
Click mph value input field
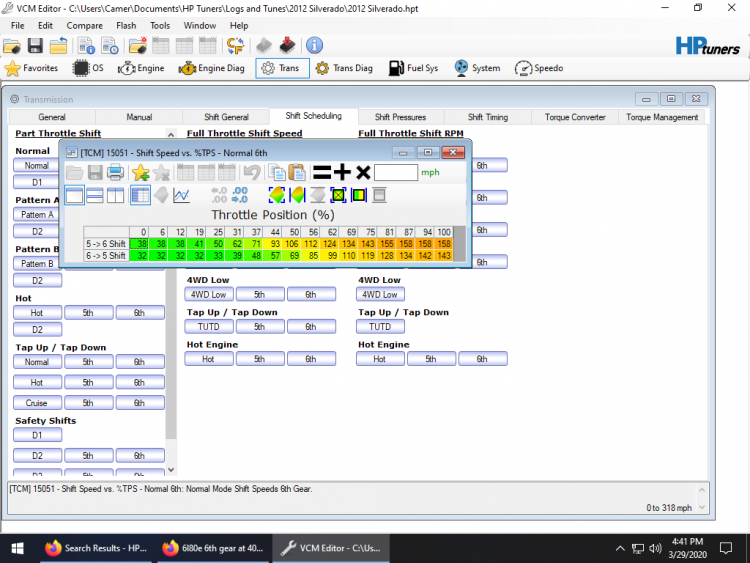click(396, 173)
